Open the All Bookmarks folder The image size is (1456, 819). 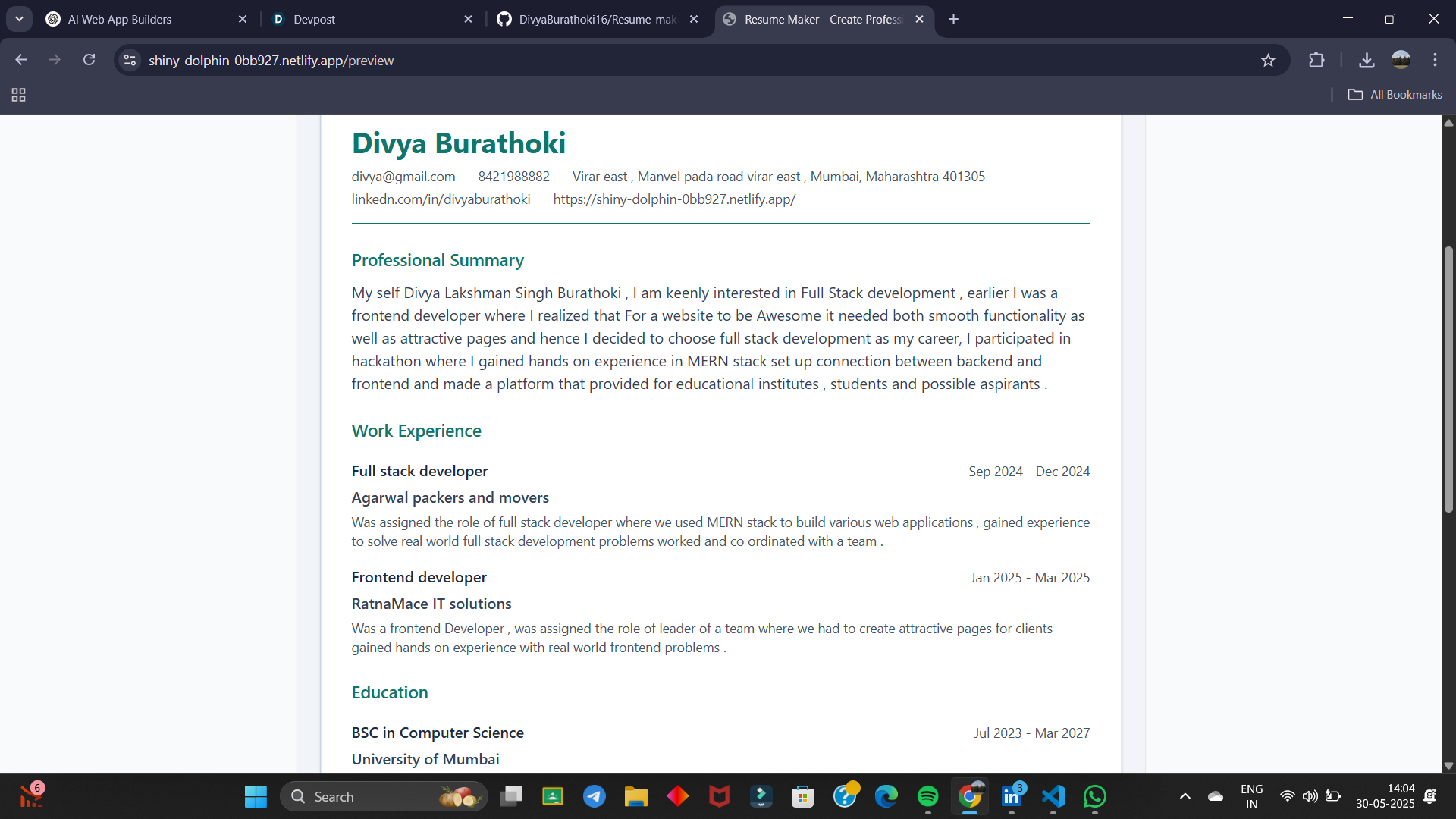(x=1395, y=95)
